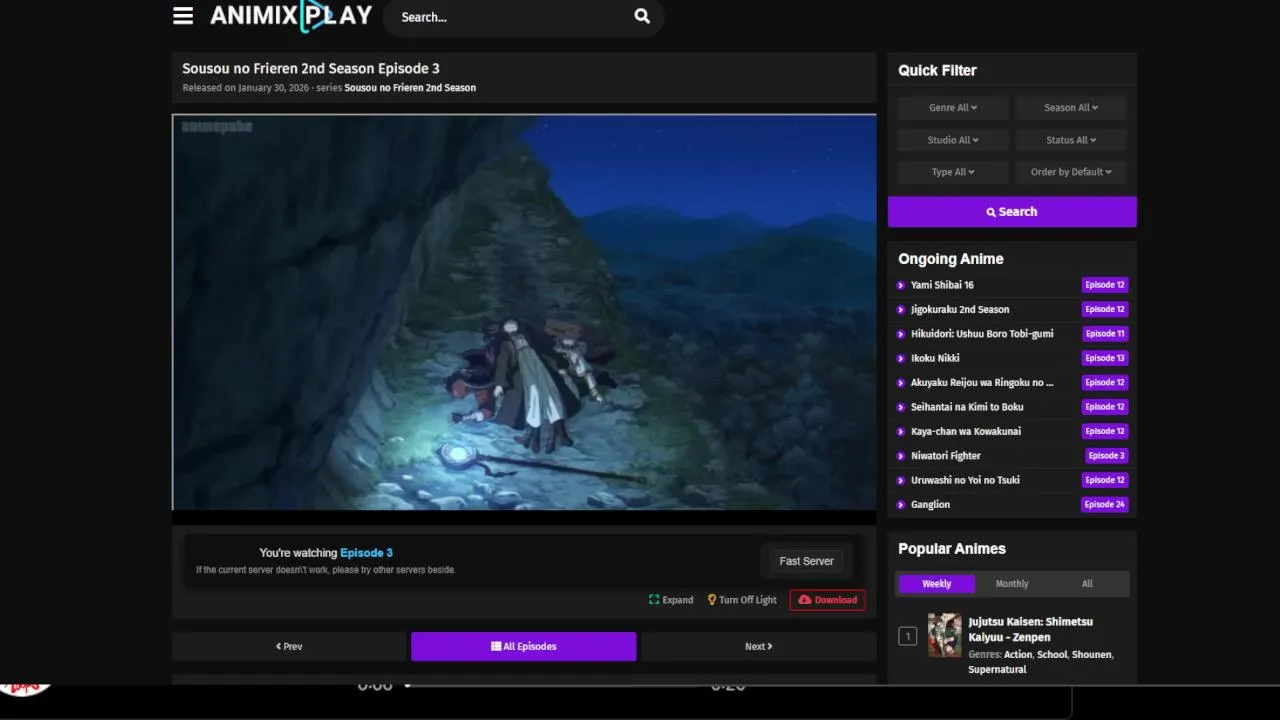This screenshot has height=720, width=1280.
Task: Open the Season All dropdown
Action: [x=1071, y=108]
